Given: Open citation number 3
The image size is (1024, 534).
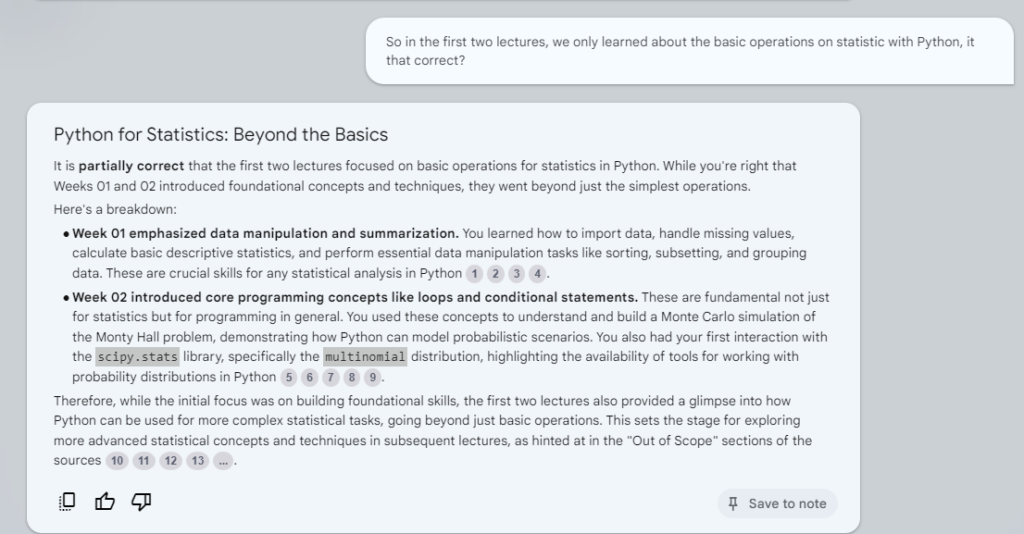Looking at the screenshot, I should [517, 274].
